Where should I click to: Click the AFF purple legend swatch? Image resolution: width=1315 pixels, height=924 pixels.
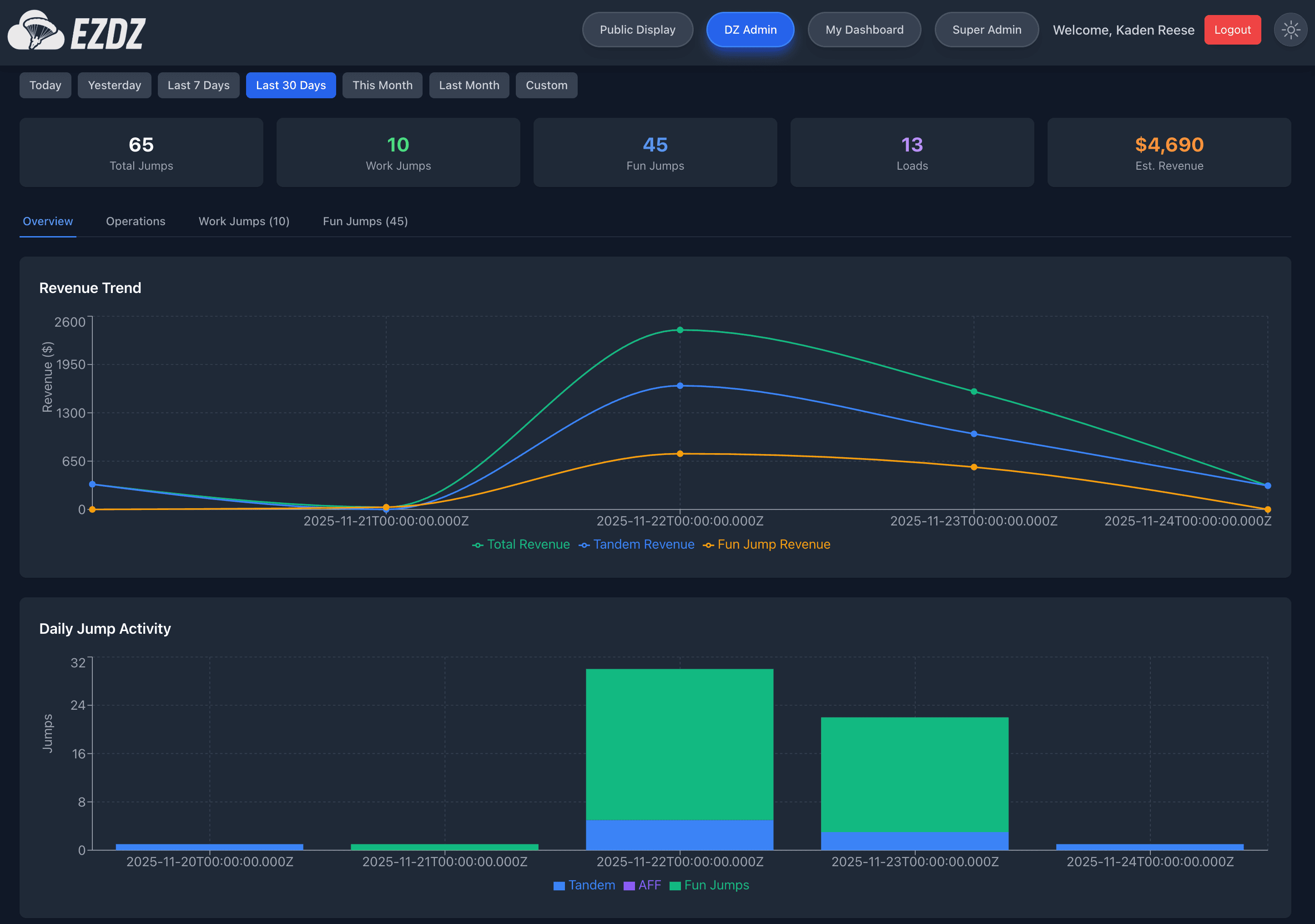pos(629,886)
